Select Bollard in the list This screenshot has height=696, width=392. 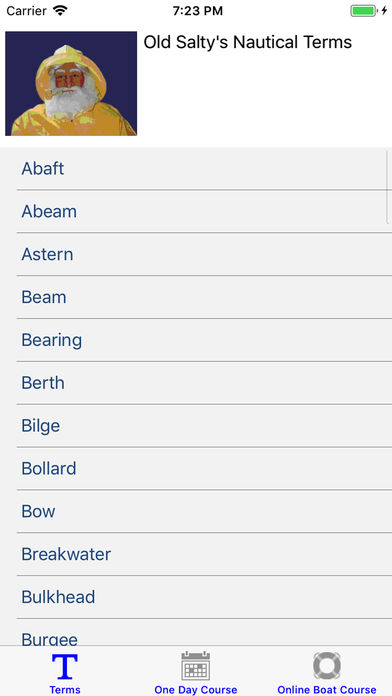point(196,469)
